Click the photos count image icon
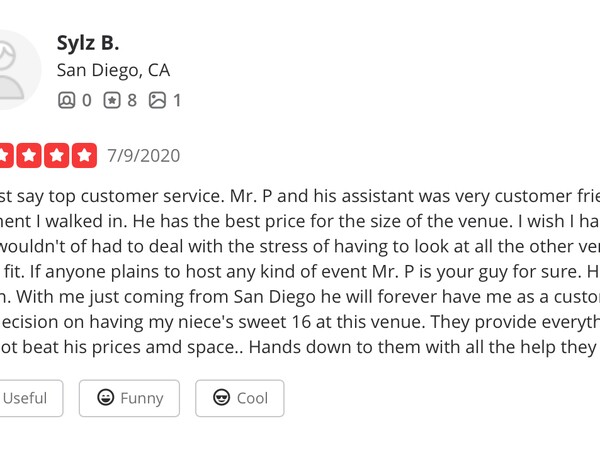This screenshot has width=600, height=450. click(x=157, y=100)
